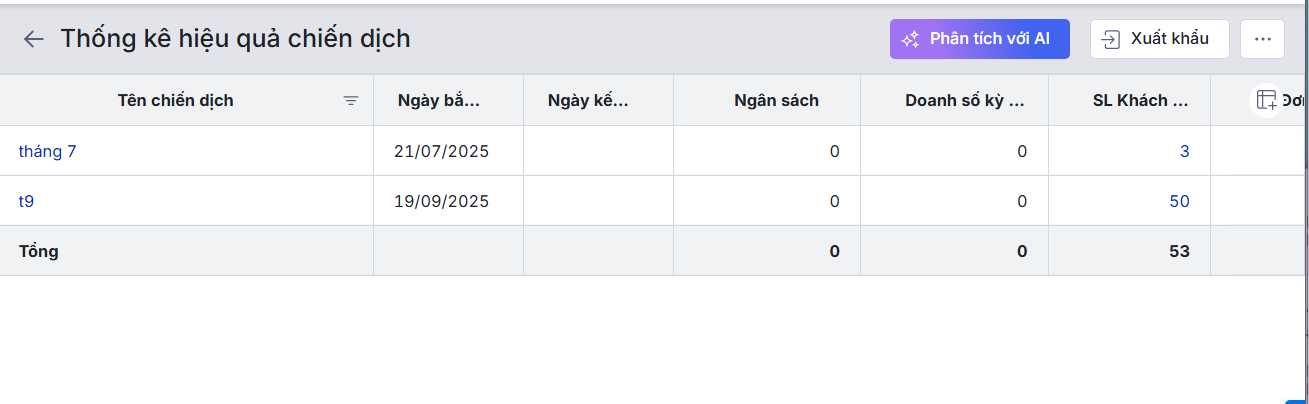
Task: Click the Tổng total row label
Action: coord(39,251)
